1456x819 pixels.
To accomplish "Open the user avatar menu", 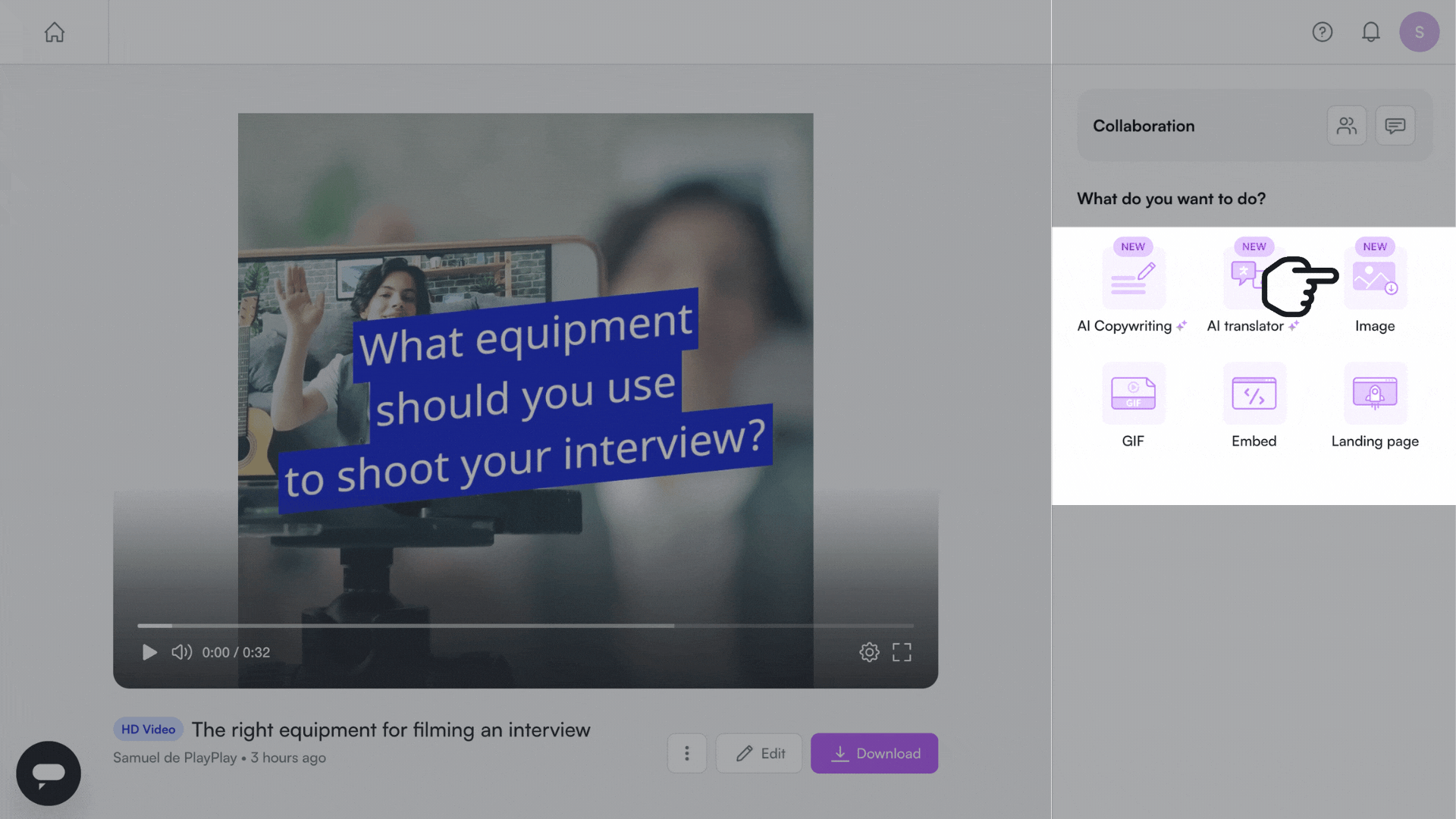I will pos(1419,32).
